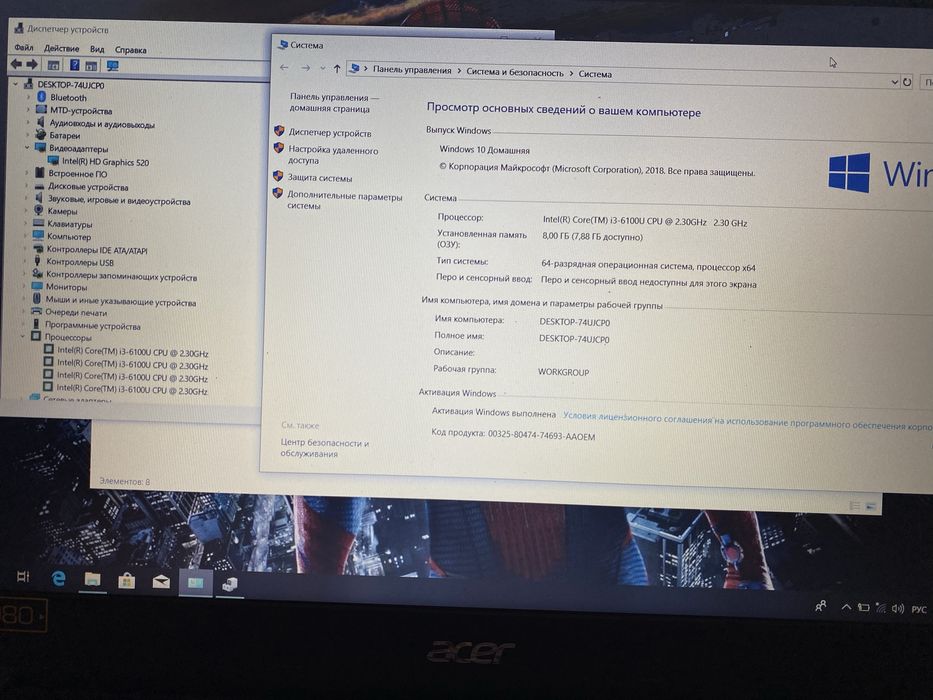Click the Forward arrow in Device Manager toolbar
933x700 pixels.
click(32, 64)
